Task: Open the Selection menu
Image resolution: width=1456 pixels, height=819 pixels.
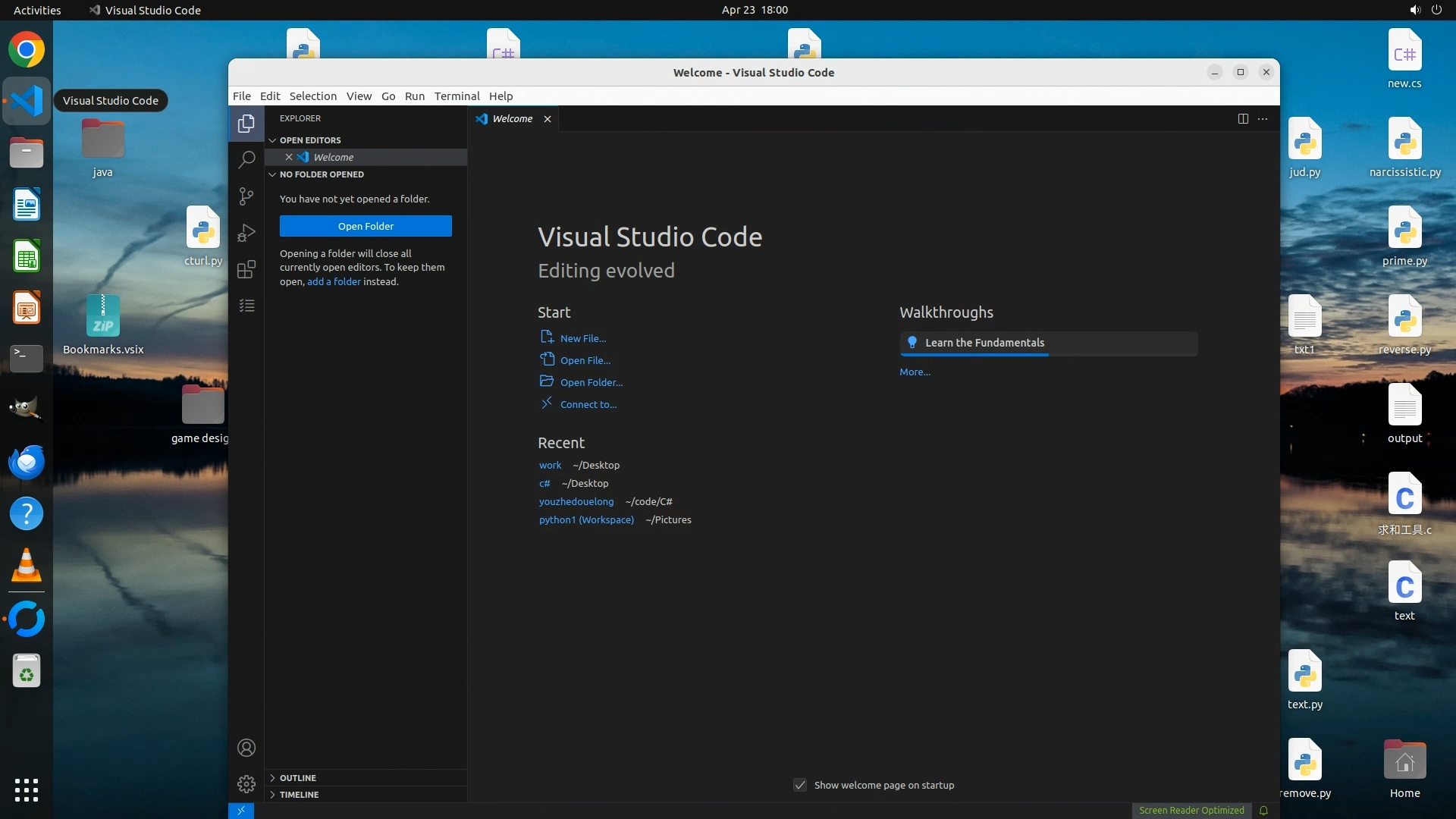Action: (312, 96)
